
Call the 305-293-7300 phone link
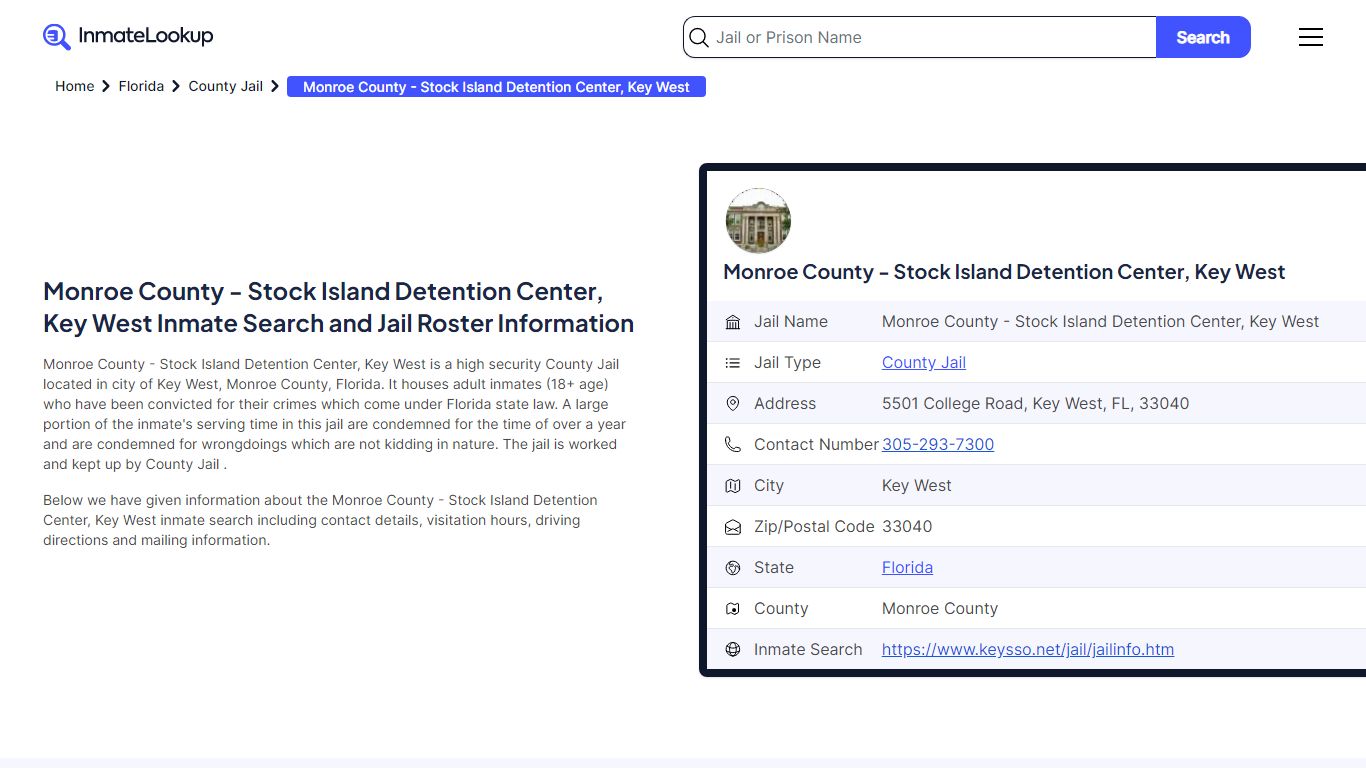click(938, 445)
